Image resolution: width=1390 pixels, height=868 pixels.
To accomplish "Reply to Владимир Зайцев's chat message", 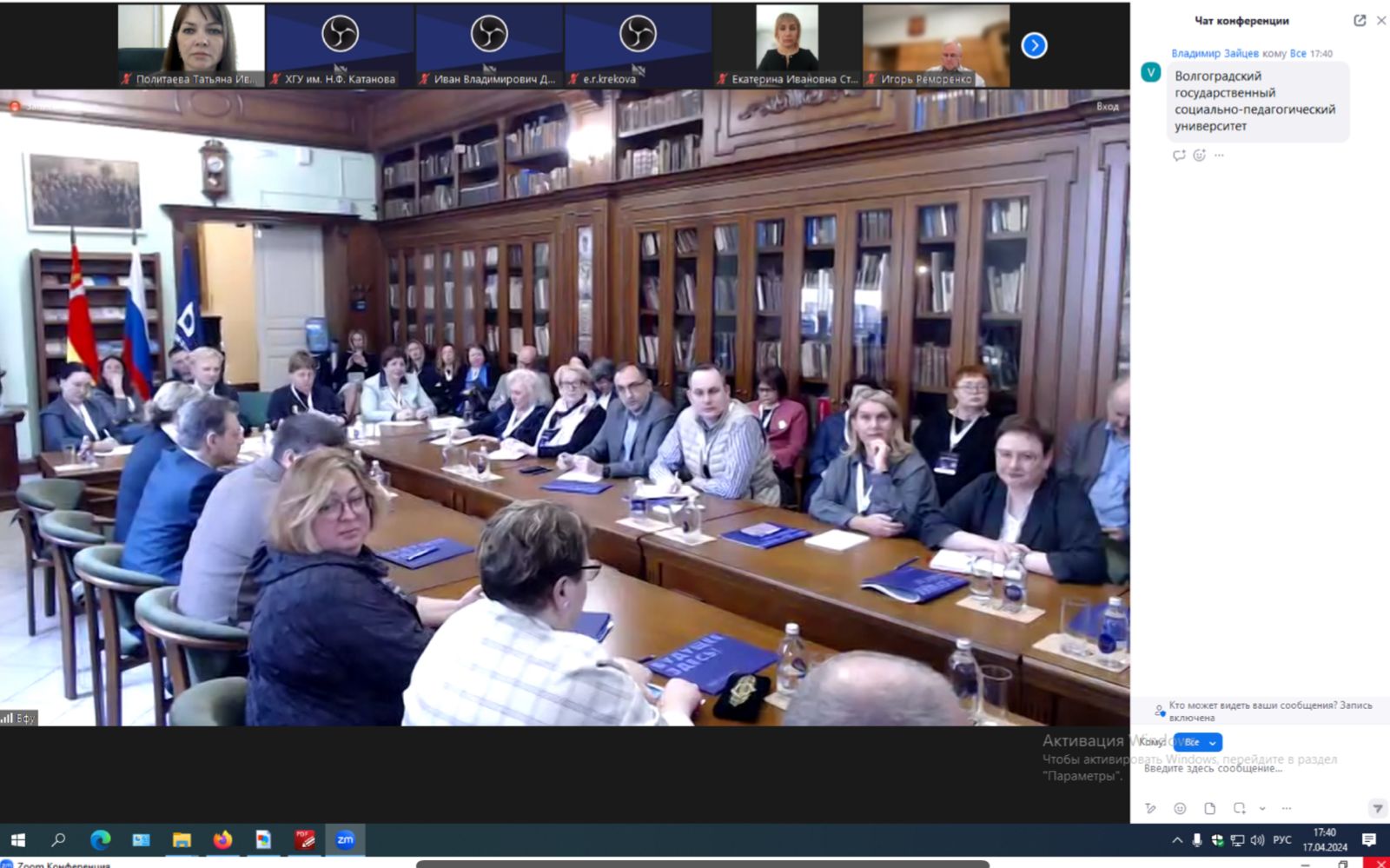I will coord(1179,156).
